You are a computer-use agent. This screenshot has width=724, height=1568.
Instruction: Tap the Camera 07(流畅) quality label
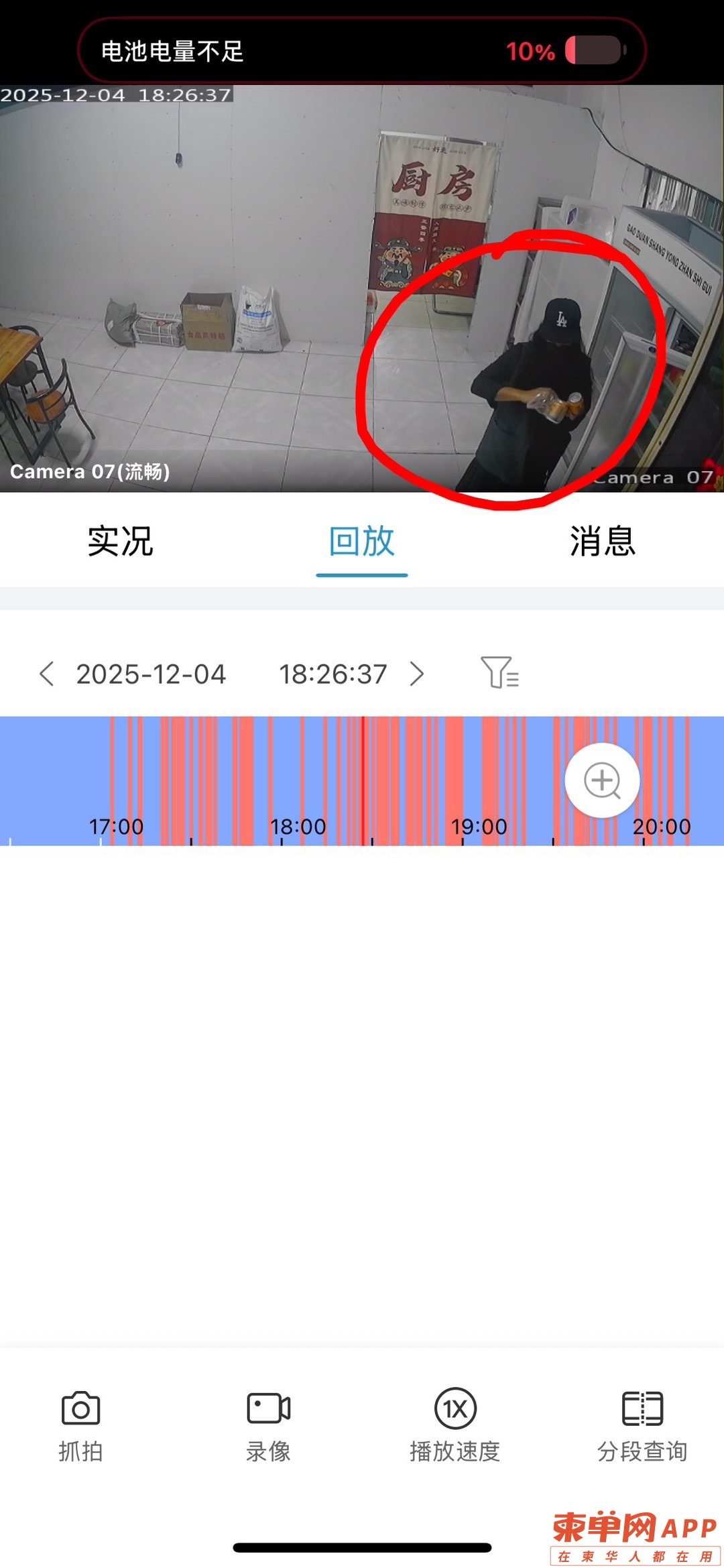click(90, 471)
